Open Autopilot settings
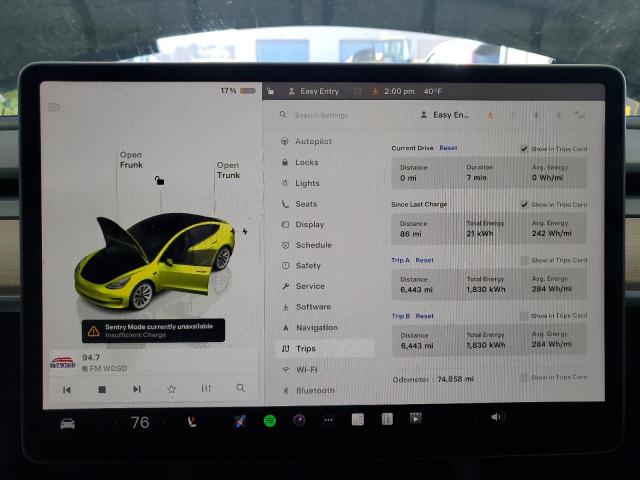Image resolution: width=640 pixels, height=480 pixels. tap(307, 141)
